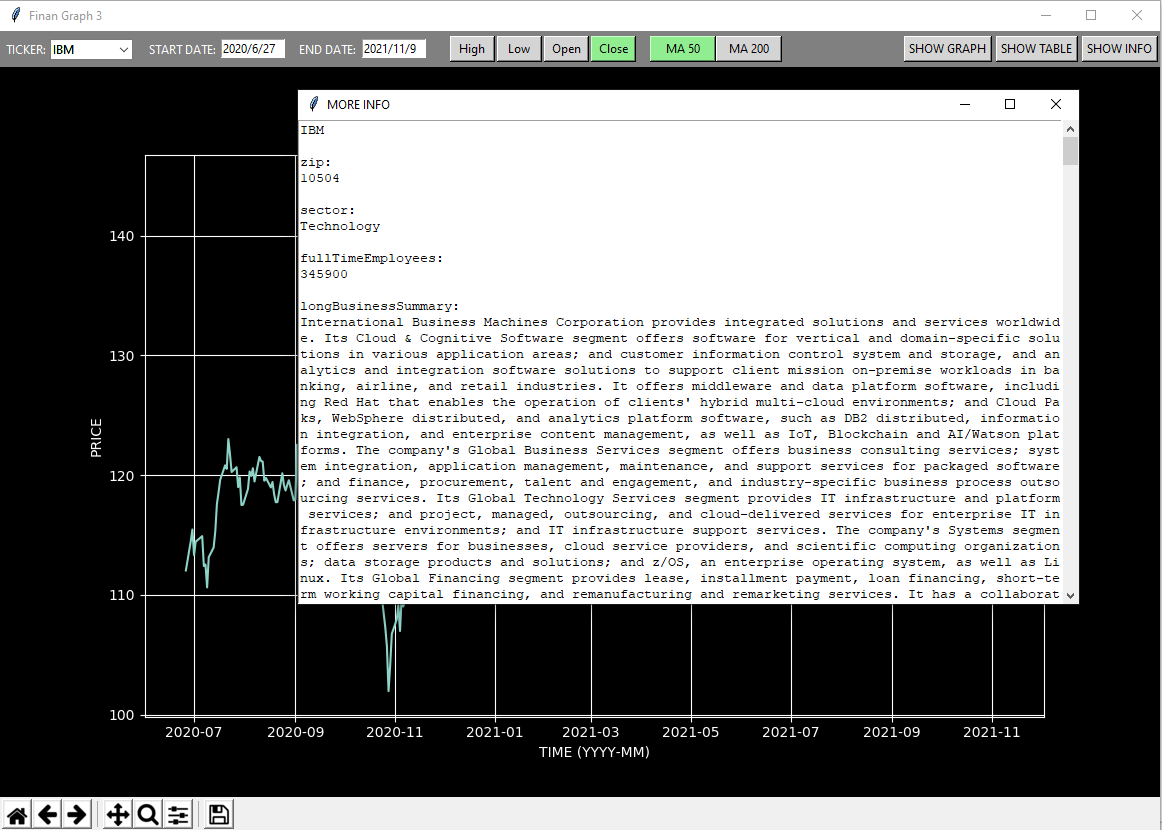Toggle the High price button
This screenshot has height=830, width=1162.
[x=472, y=49]
